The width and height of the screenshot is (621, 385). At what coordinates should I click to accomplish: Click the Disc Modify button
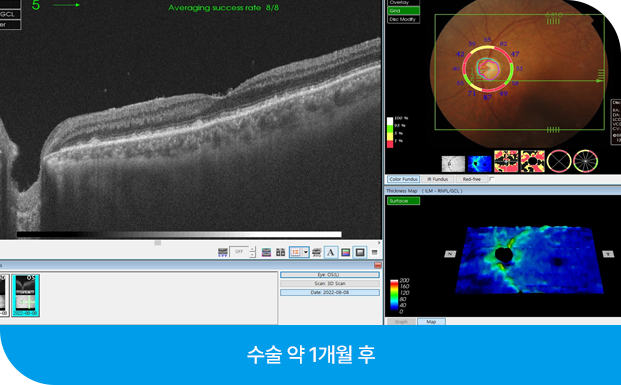(403, 19)
